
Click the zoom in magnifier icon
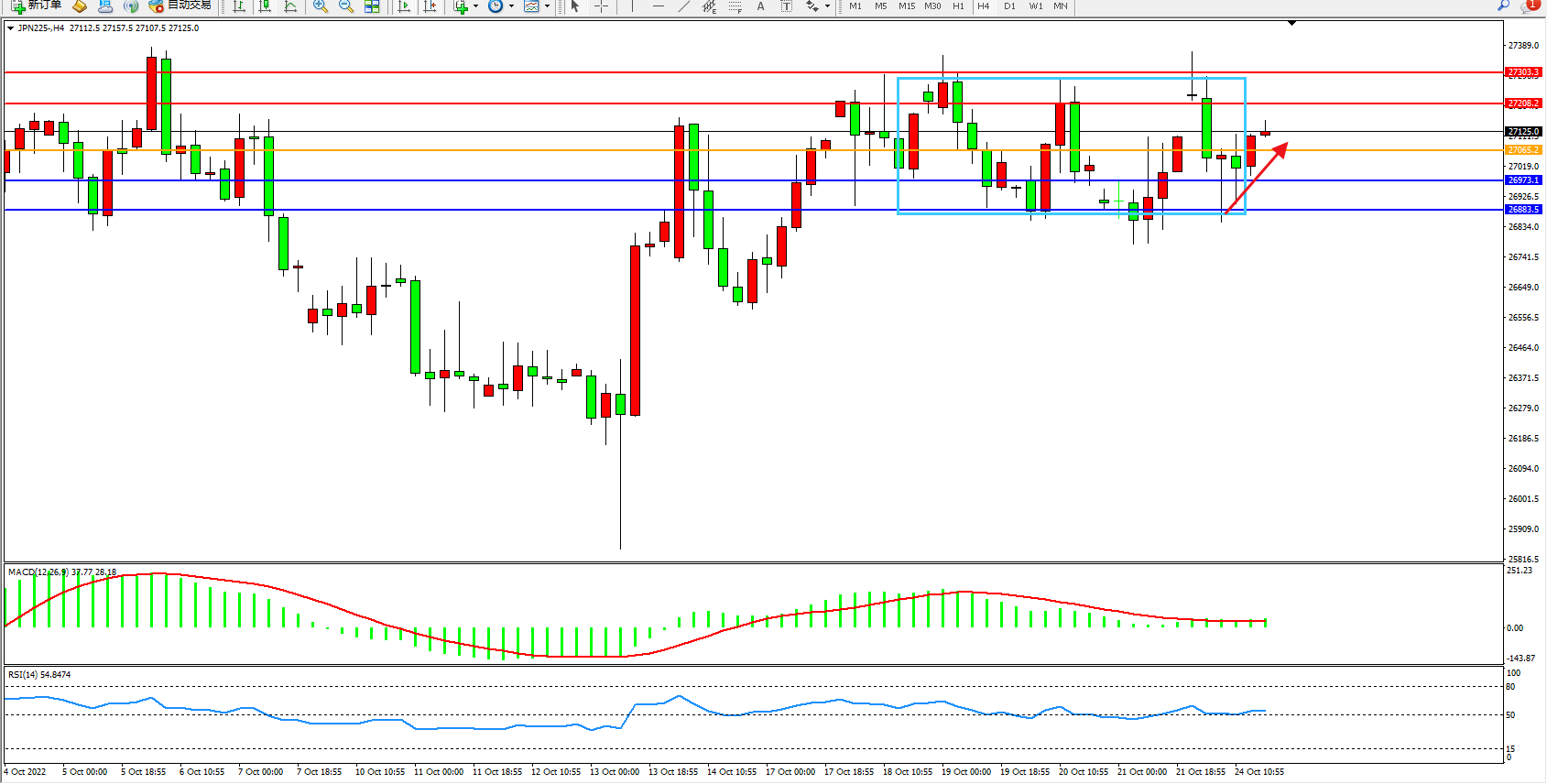coord(320,6)
